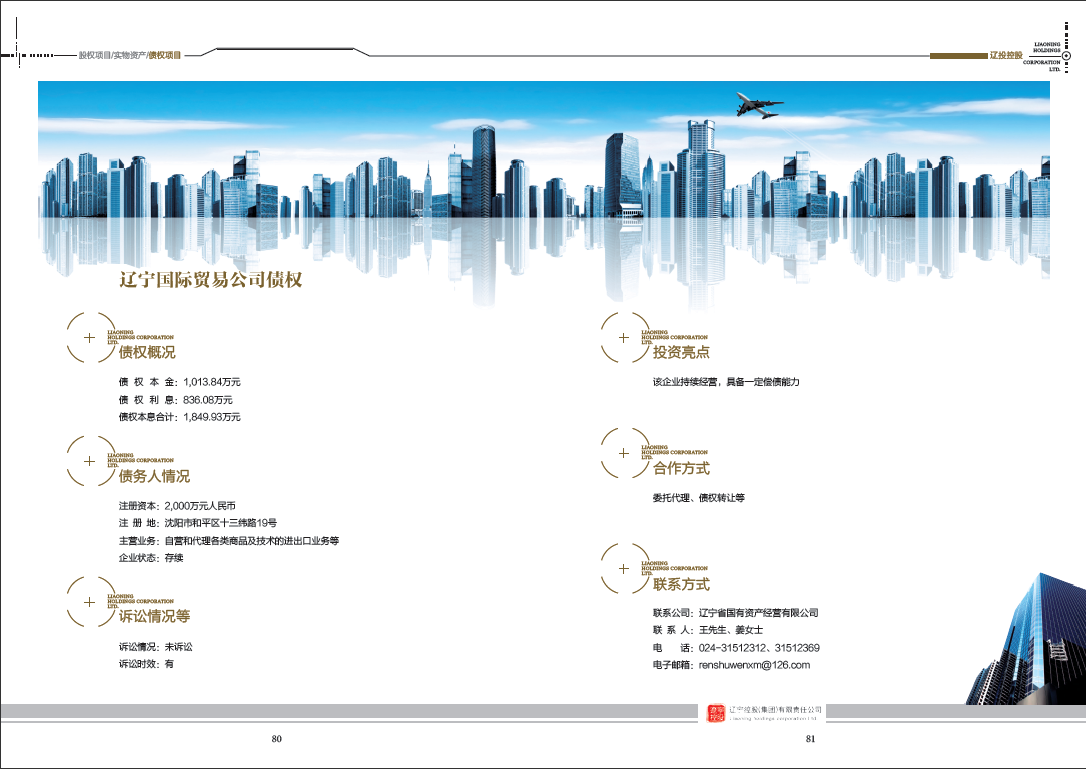The image size is (1086, 769).
Task: Click the 辽投控股 label in header
Action: [1006, 55]
